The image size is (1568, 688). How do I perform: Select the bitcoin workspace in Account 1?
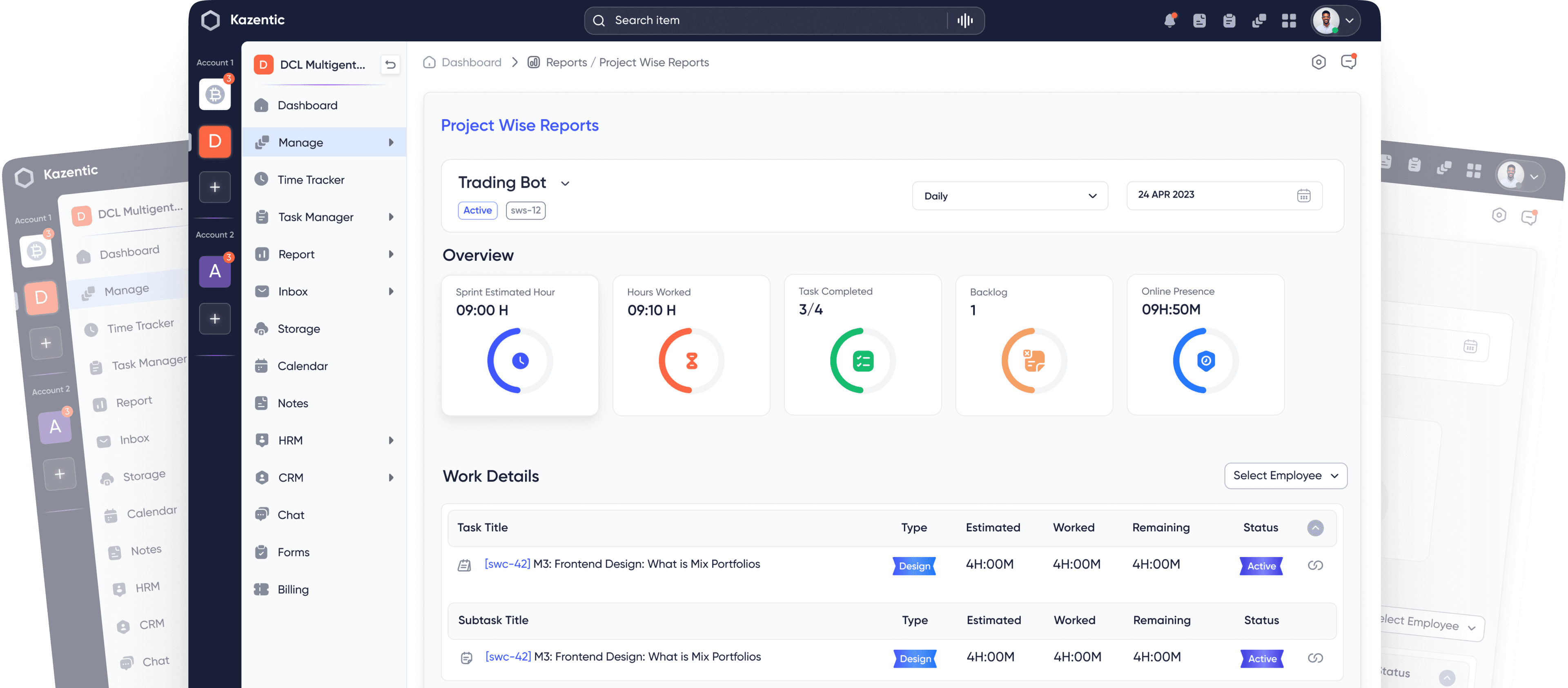(x=215, y=94)
